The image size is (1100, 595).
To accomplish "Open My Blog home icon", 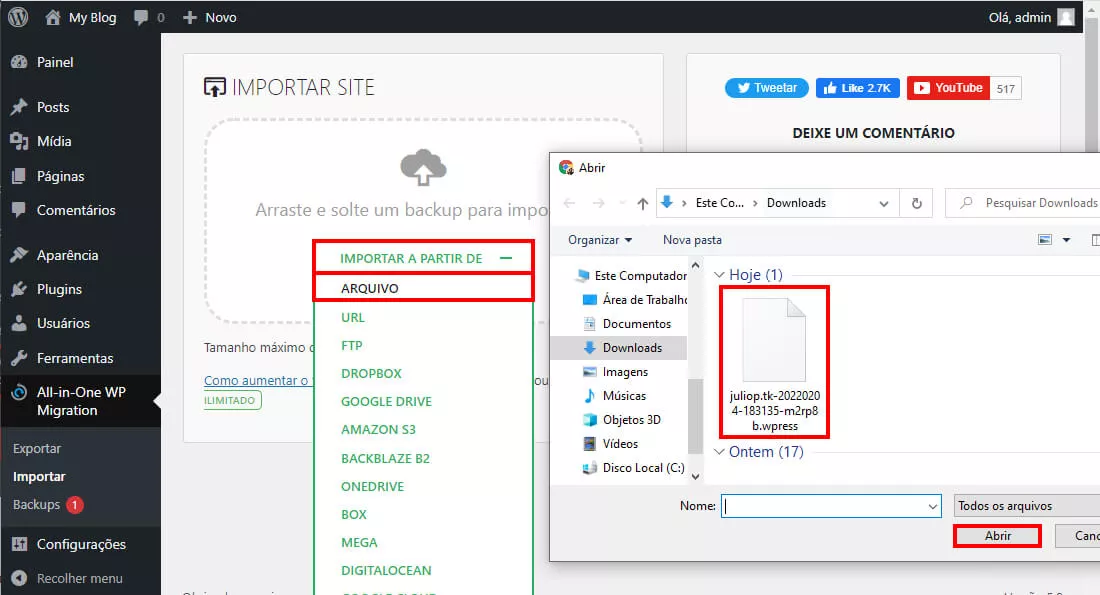I will point(53,18).
